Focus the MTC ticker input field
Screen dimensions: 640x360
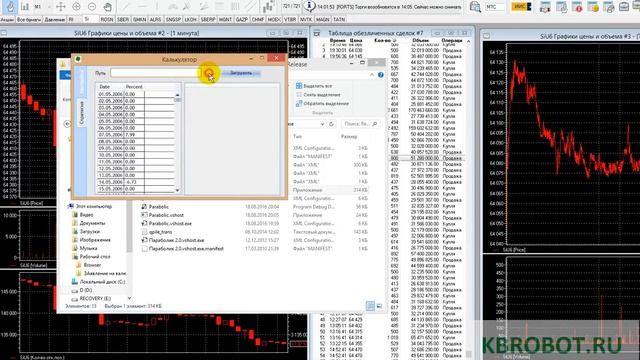[x=495, y=7]
